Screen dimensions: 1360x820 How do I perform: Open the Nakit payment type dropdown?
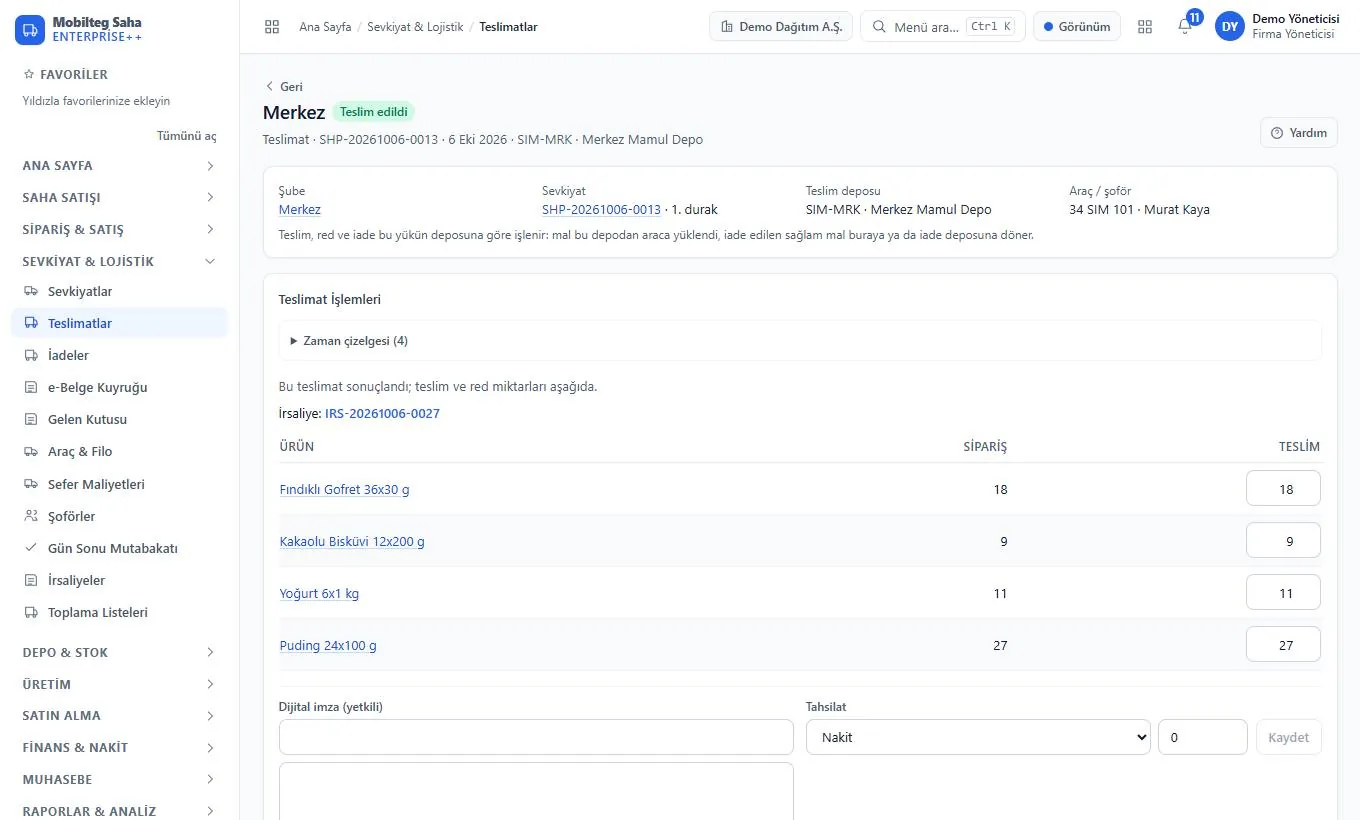click(978, 737)
